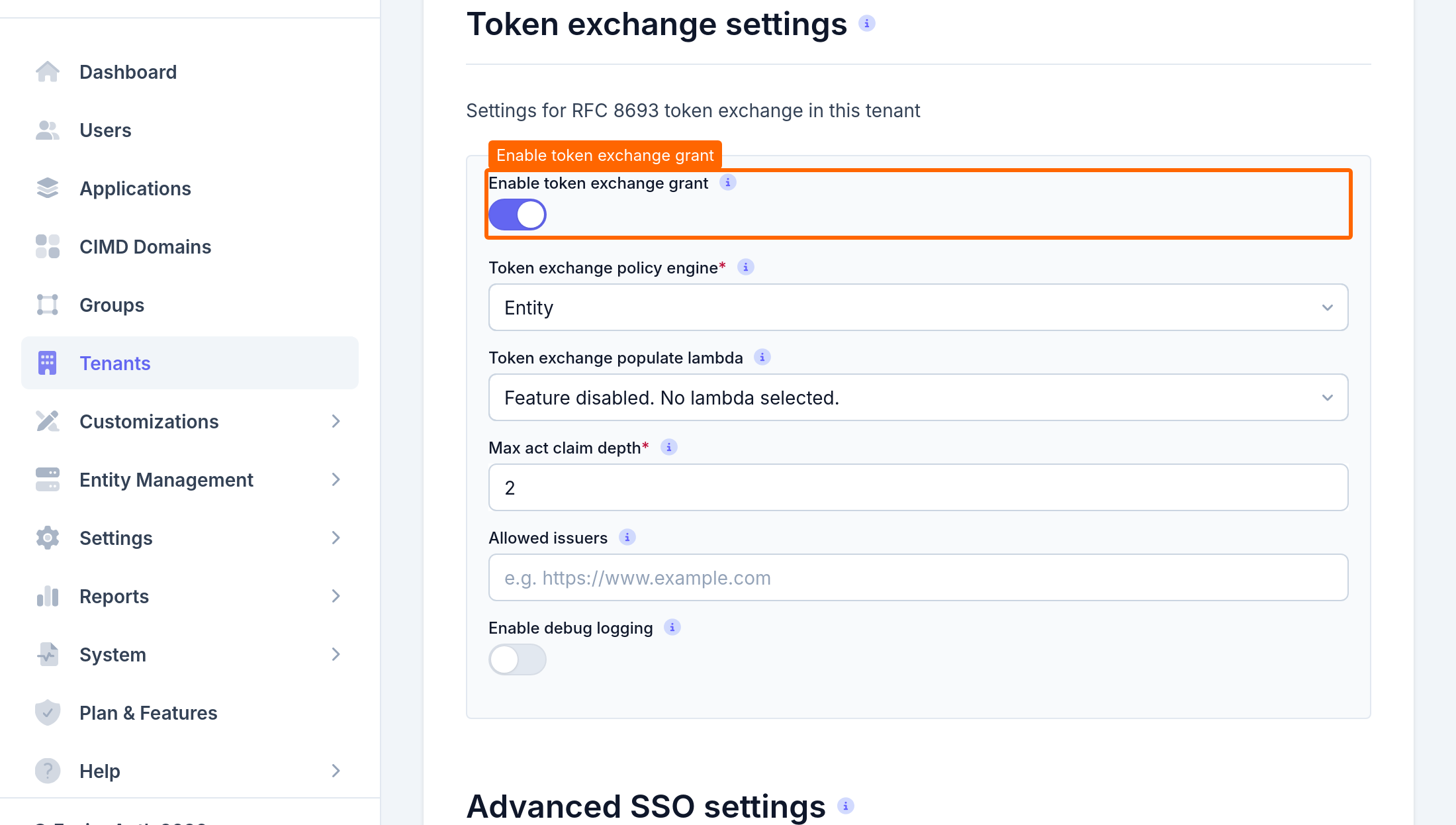Screen dimensions: 1456x825
Task: Open the Token exchange populate lambda dropdown
Action: tap(918, 397)
